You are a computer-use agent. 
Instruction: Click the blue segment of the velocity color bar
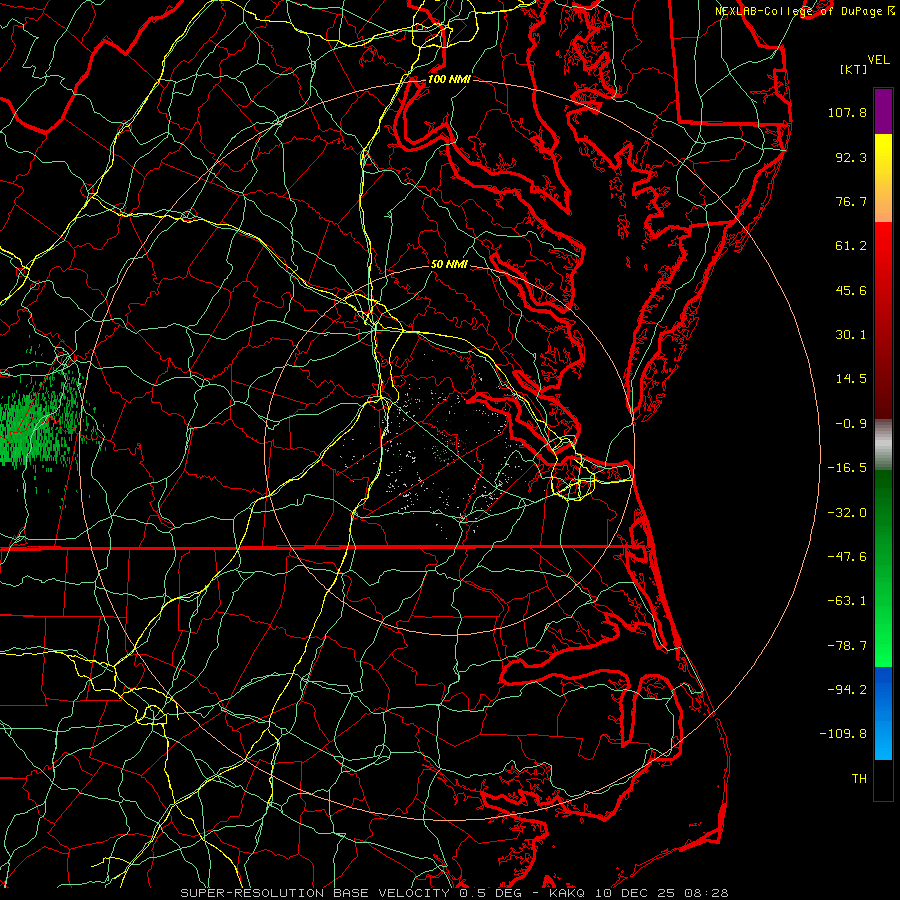883,713
